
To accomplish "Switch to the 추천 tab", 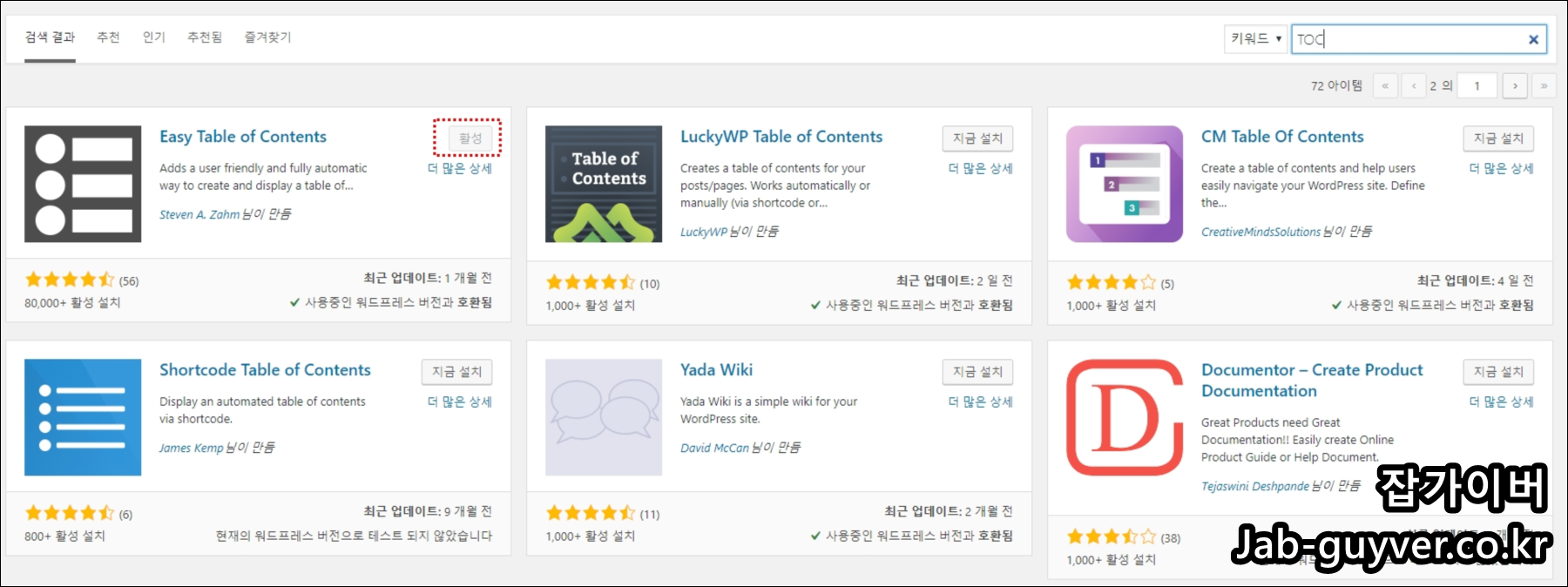I will pos(108,37).
